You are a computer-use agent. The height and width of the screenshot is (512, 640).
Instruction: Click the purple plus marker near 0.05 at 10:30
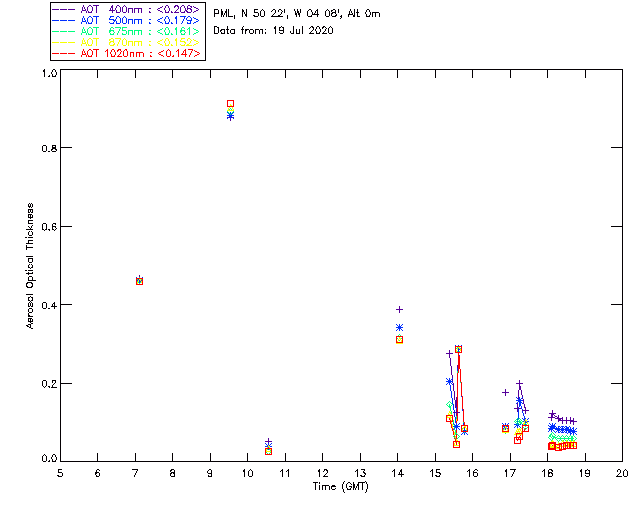pos(268,442)
